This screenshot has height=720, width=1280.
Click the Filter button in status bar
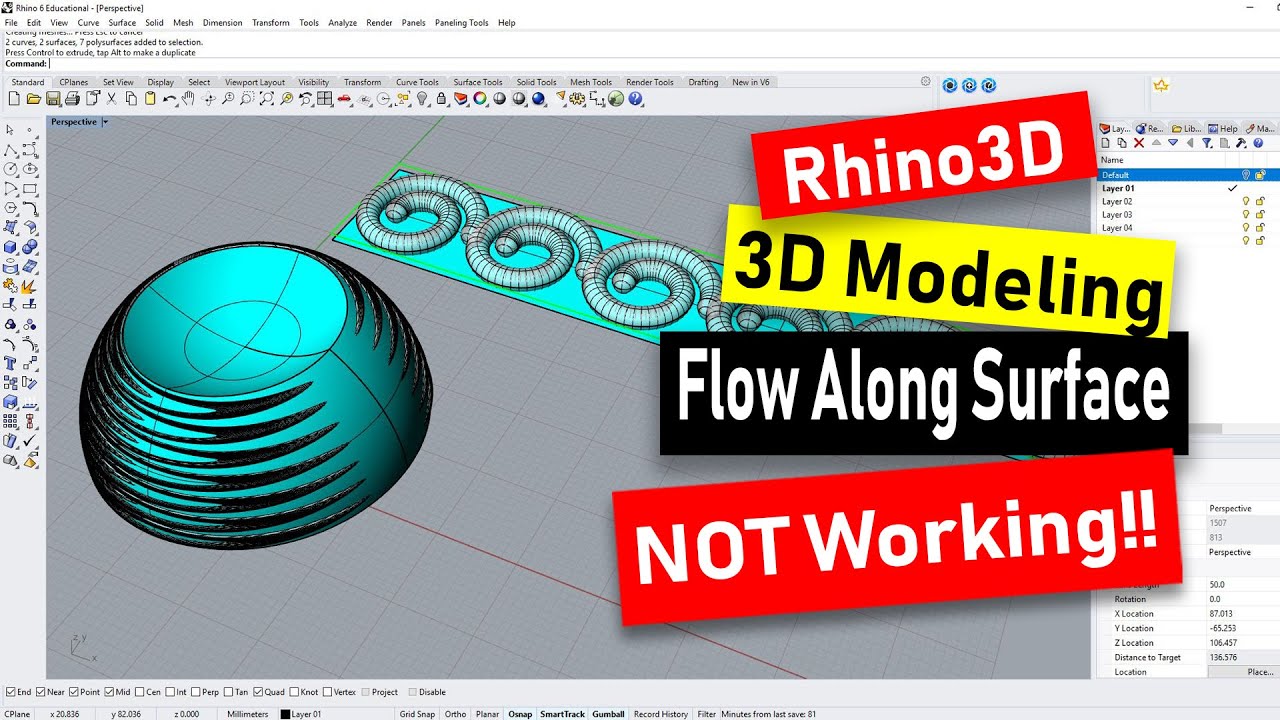click(707, 714)
